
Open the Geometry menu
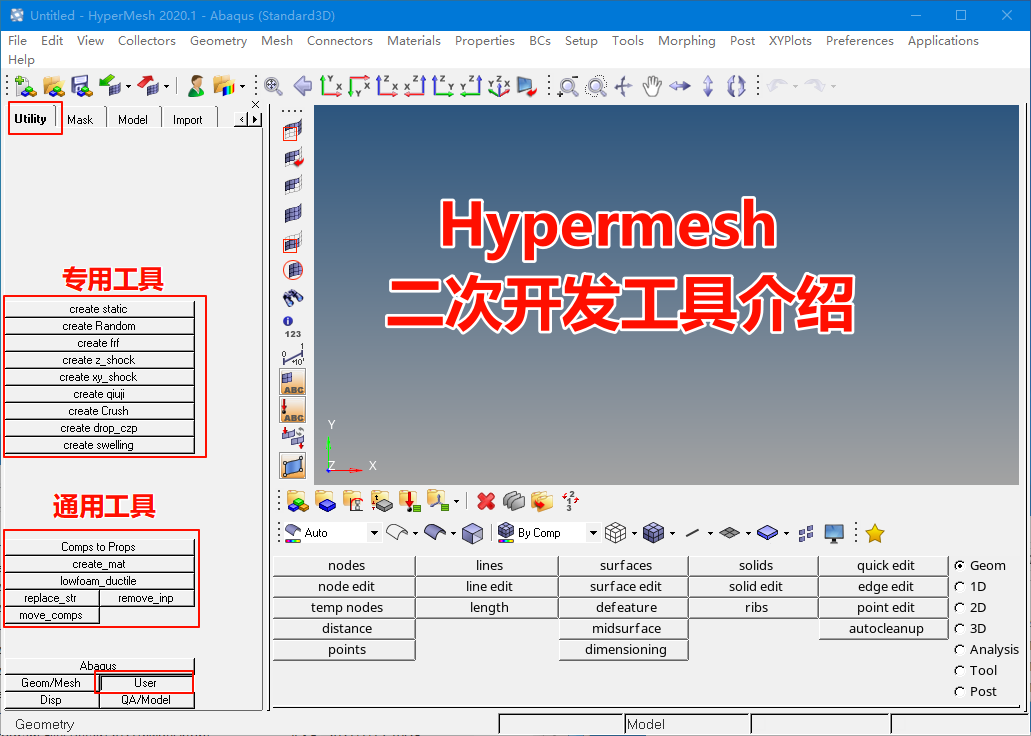click(218, 41)
